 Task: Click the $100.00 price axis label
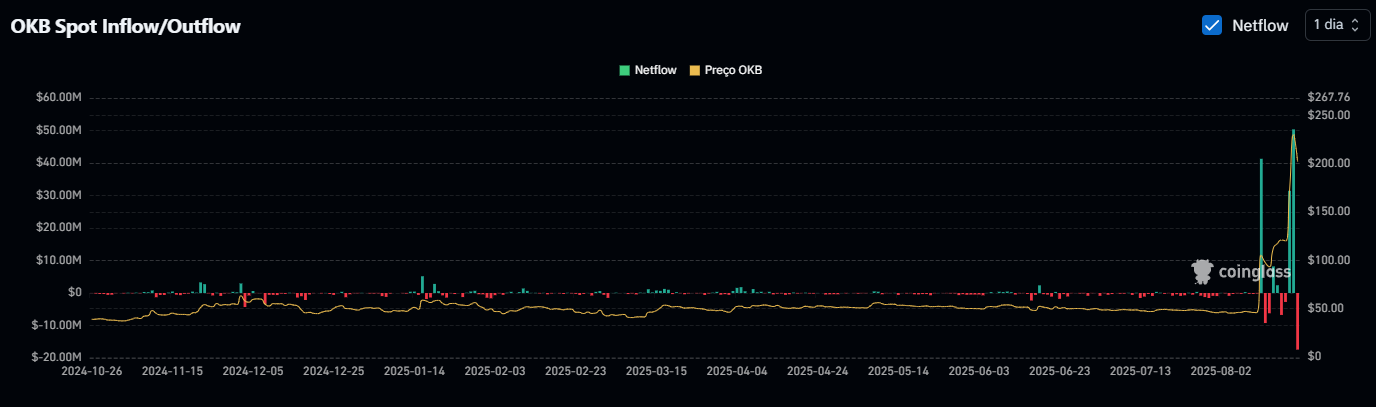tap(1328, 260)
